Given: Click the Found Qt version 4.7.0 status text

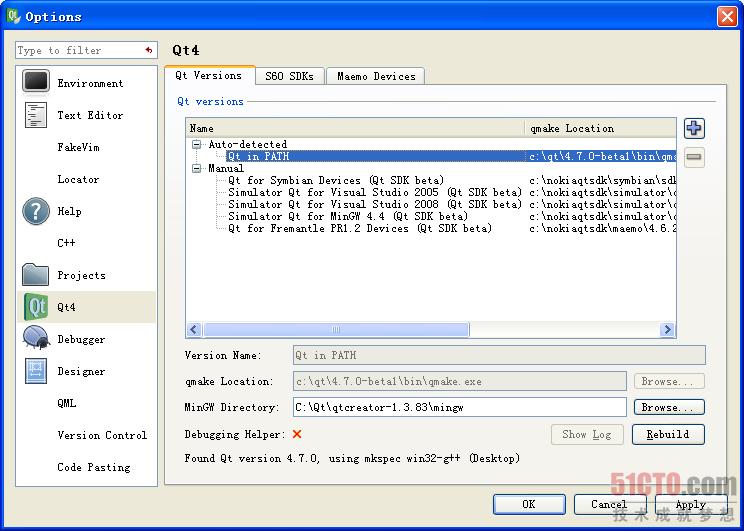Looking at the screenshot, I should pos(352,458).
